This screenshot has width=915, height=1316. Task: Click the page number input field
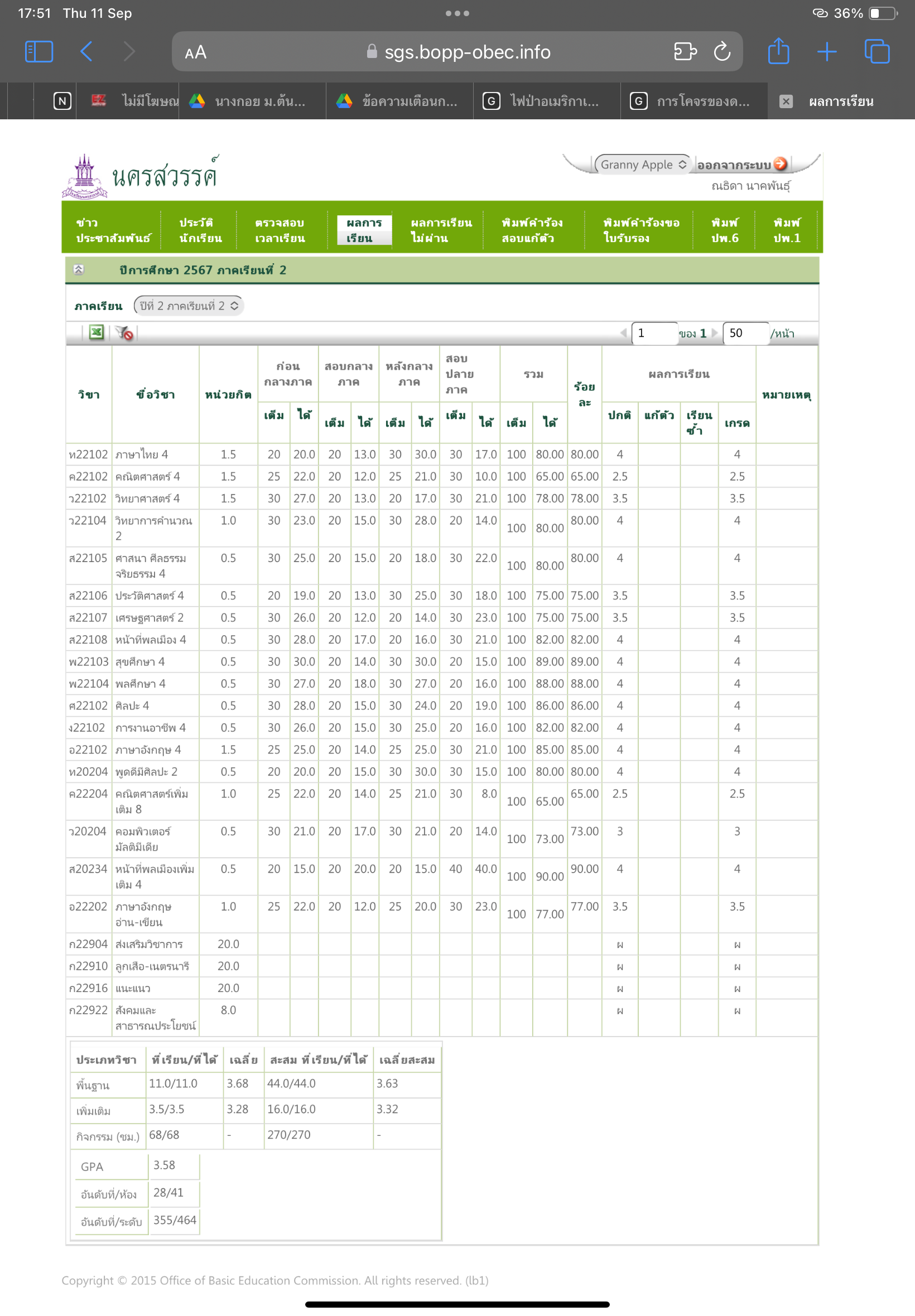click(x=654, y=333)
